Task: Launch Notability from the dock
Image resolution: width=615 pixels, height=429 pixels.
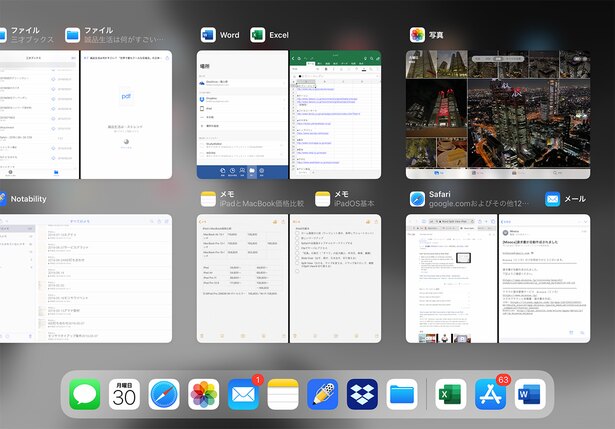Action: [x=322, y=394]
